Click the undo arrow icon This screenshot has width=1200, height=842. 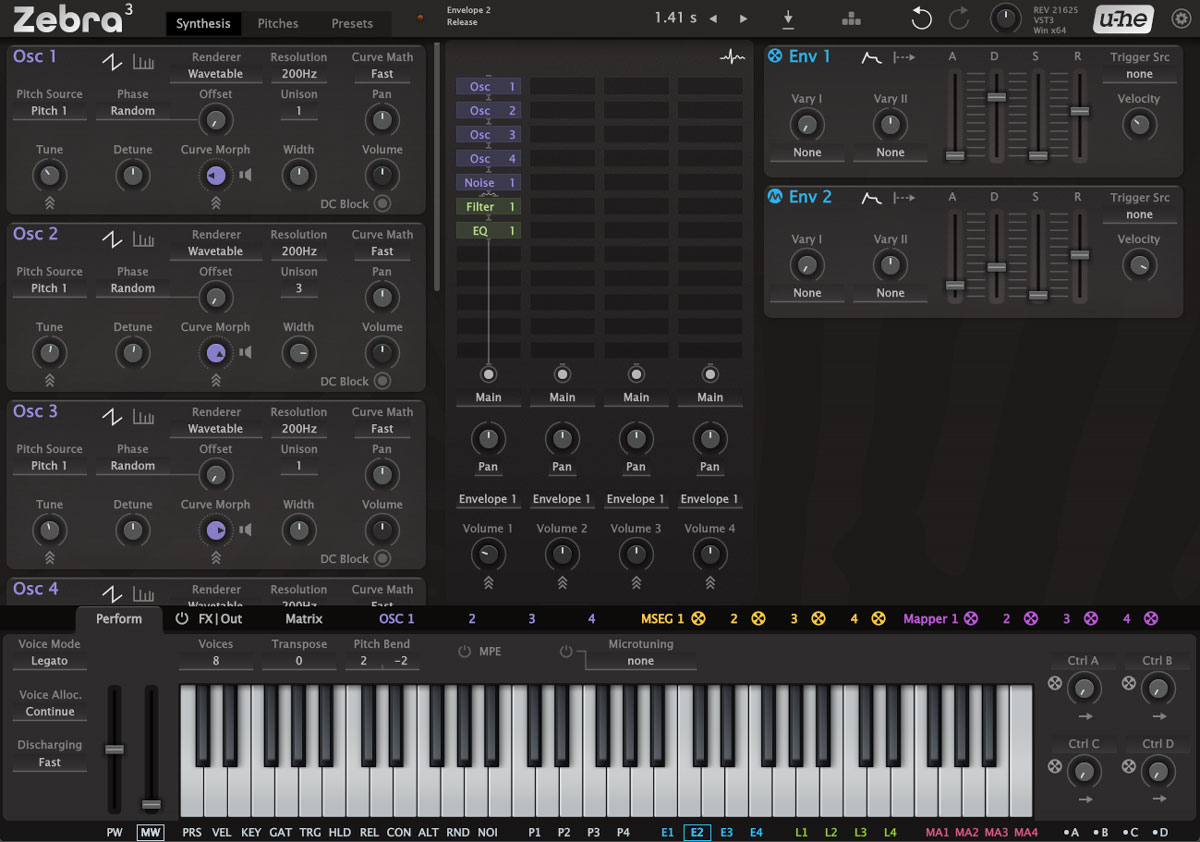click(x=921, y=19)
